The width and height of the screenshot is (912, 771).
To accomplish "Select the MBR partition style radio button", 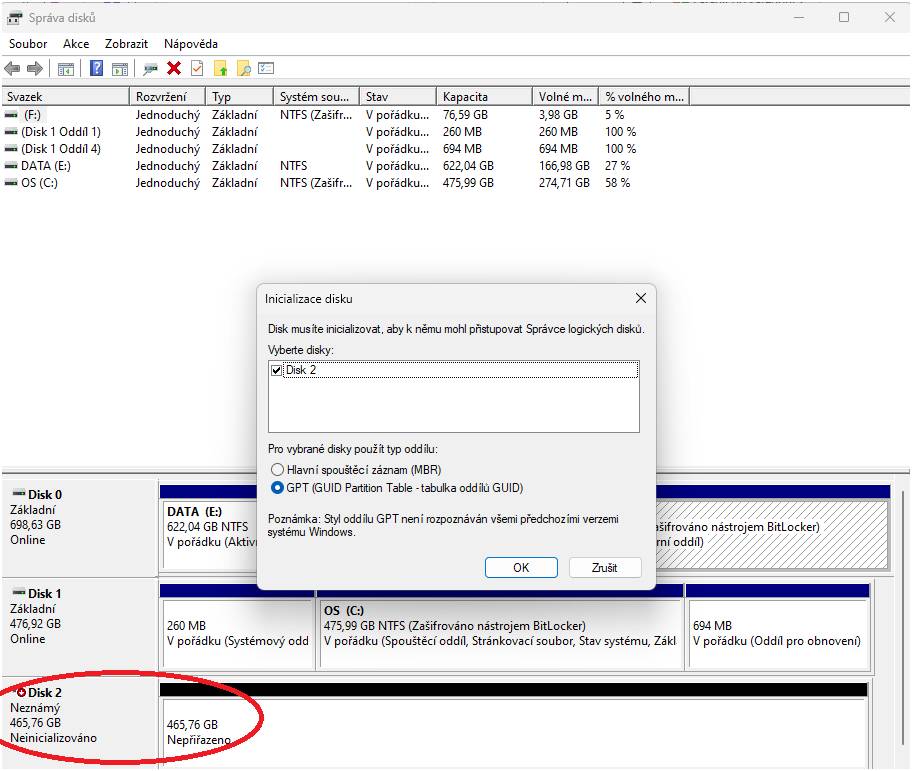I will pos(277,469).
